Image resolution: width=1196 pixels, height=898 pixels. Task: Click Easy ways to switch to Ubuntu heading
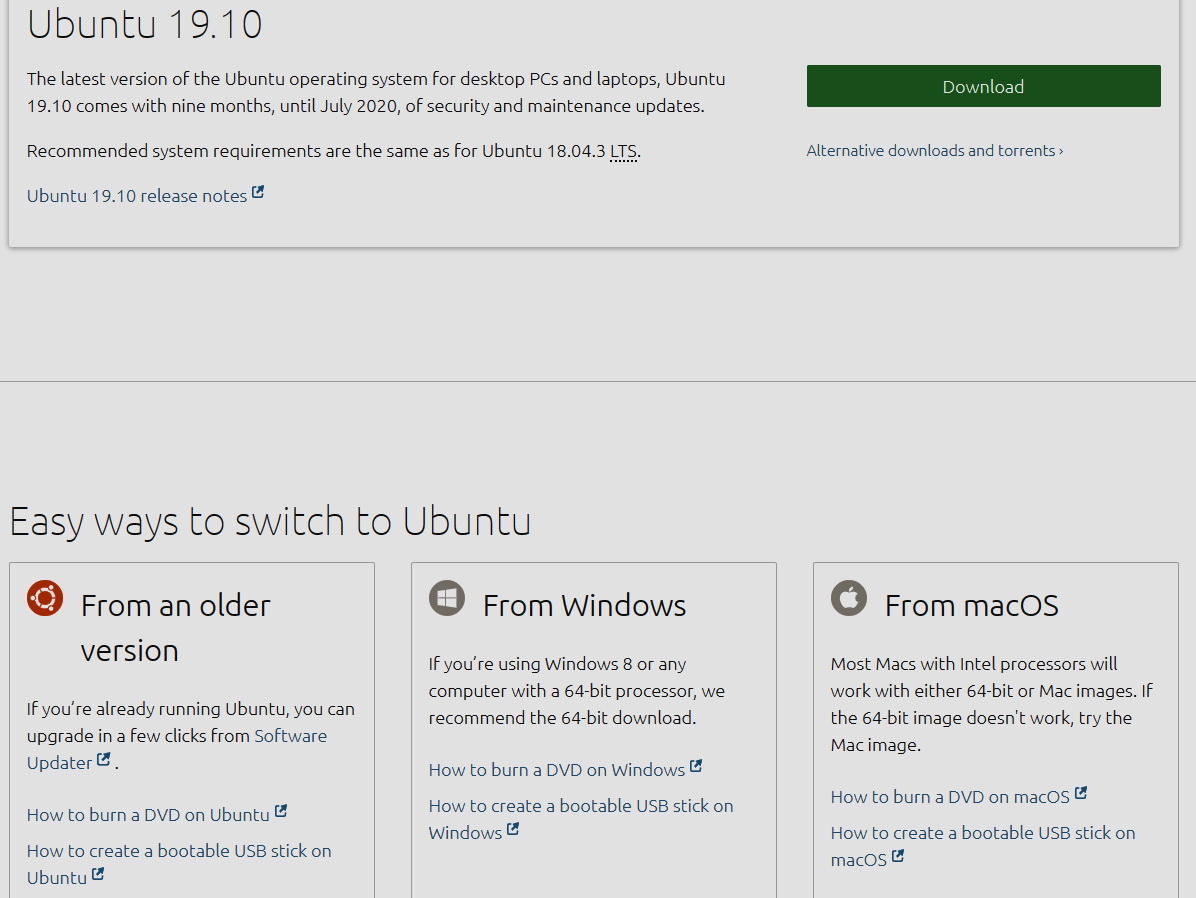[x=270, y=522]
